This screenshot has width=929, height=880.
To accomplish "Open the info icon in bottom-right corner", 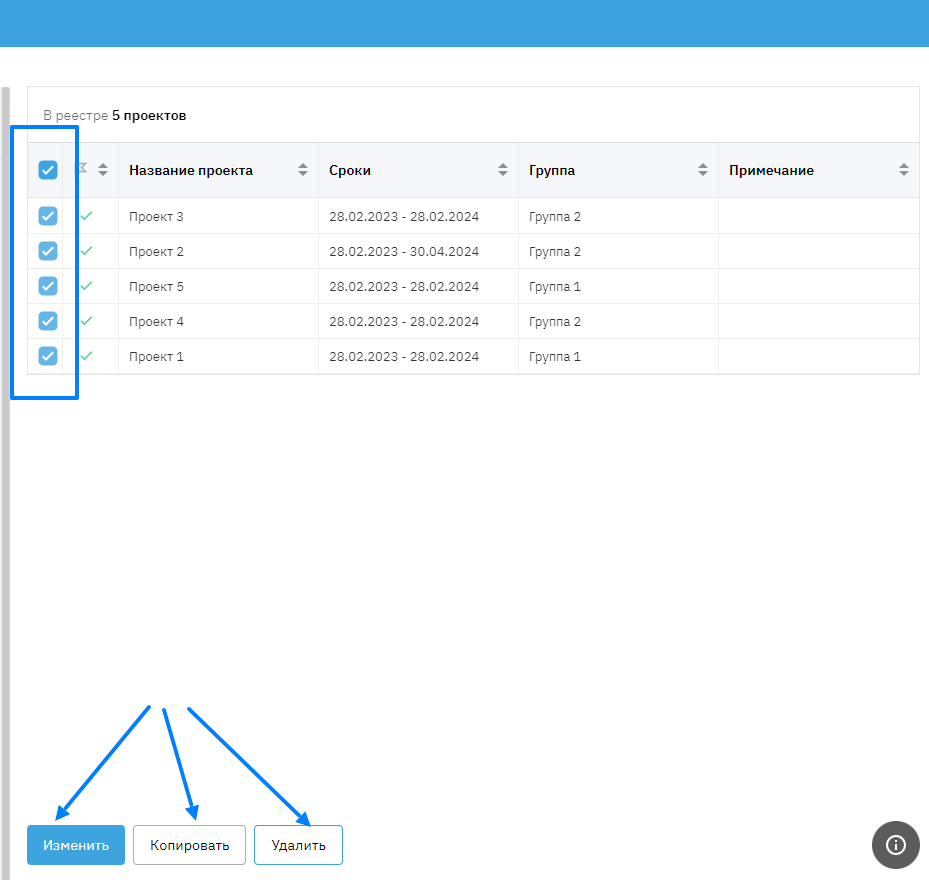I will tap(895, 845).
